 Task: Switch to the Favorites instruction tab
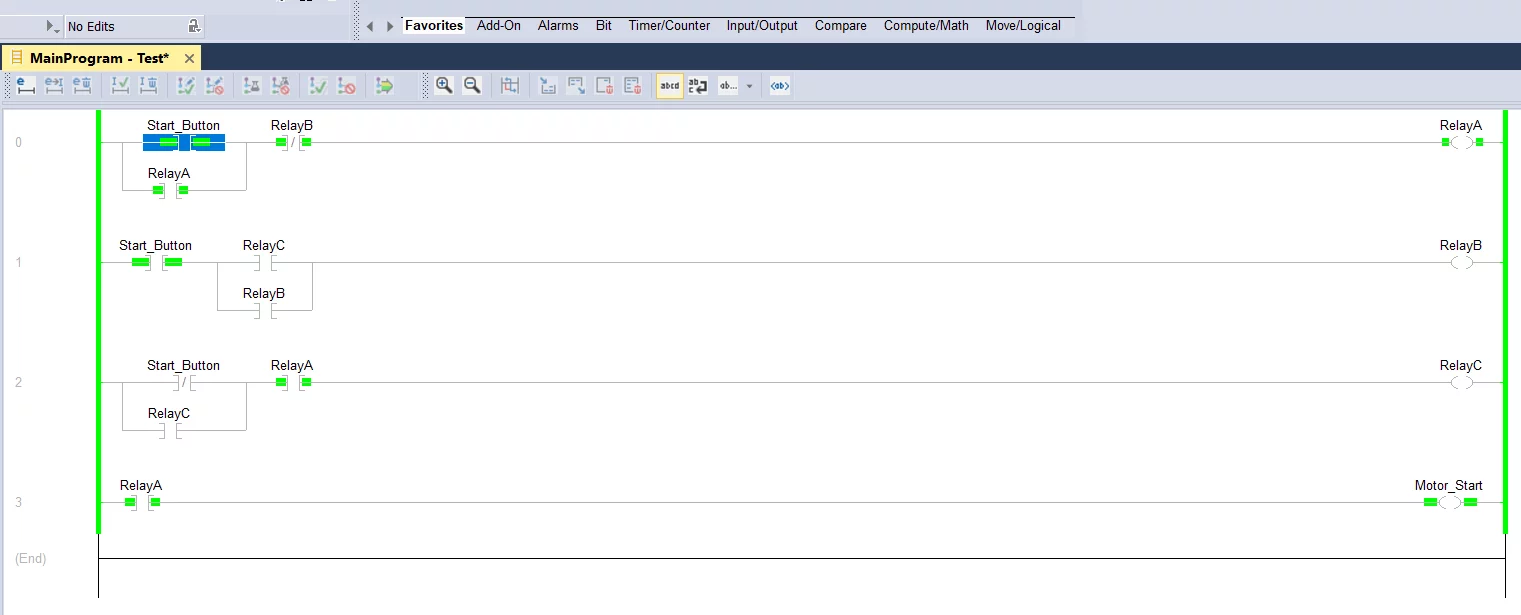(434, 26)
